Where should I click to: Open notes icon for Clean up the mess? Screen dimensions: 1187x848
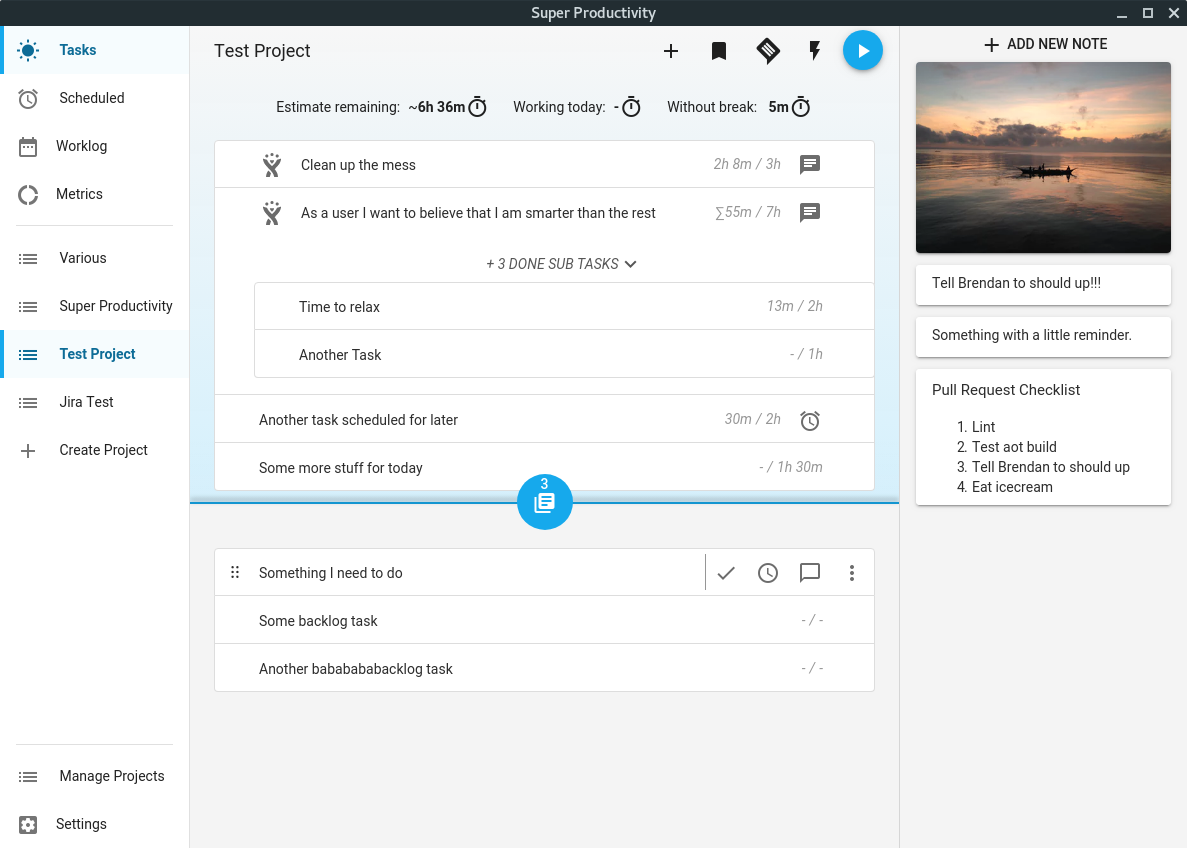coord(810,164)
